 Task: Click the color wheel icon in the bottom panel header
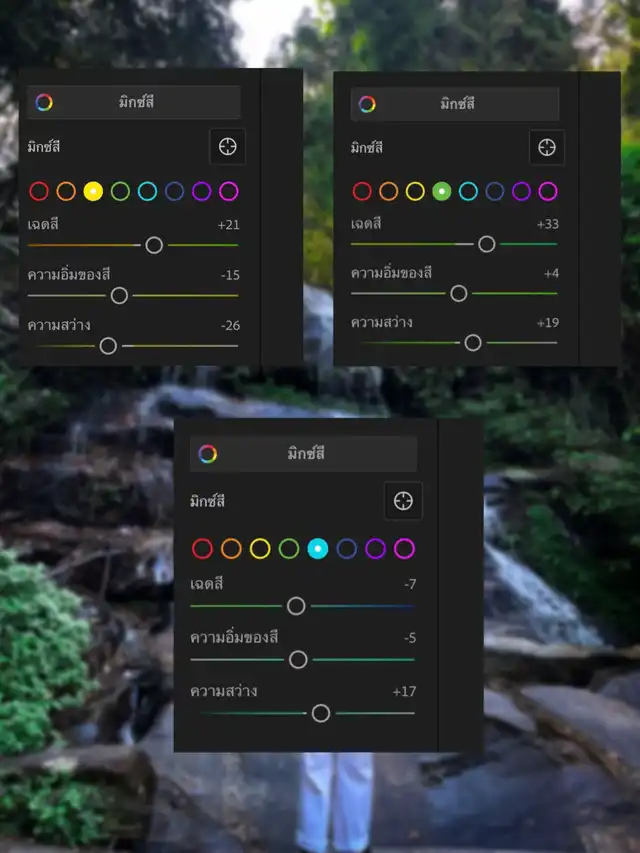(207, 453)
